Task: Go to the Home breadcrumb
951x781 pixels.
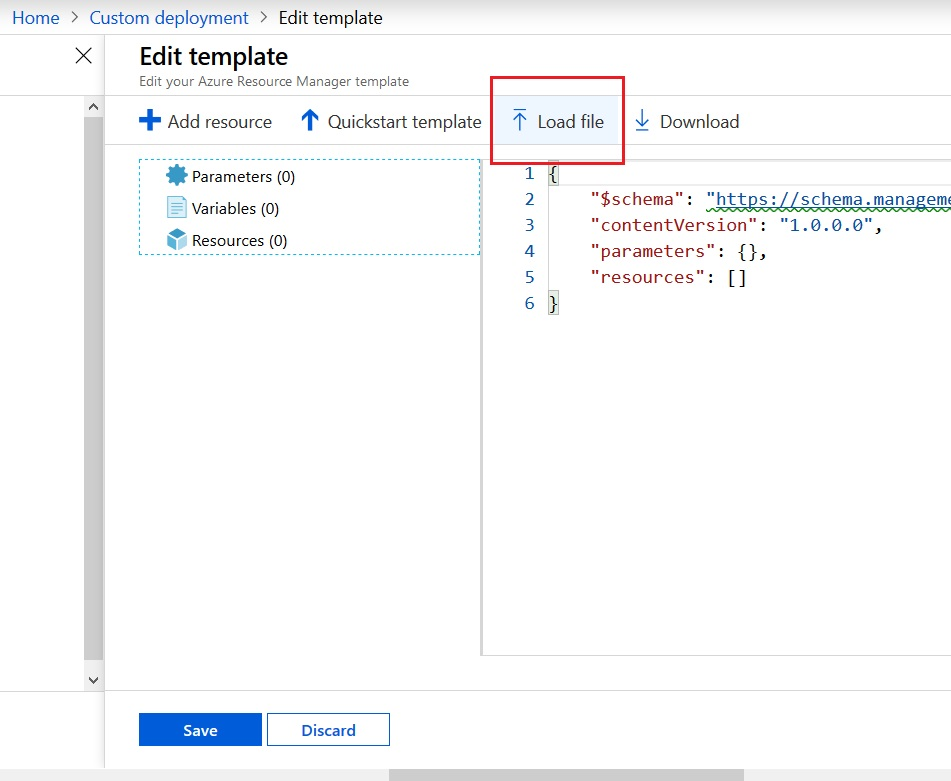Action: coord(35,18)
